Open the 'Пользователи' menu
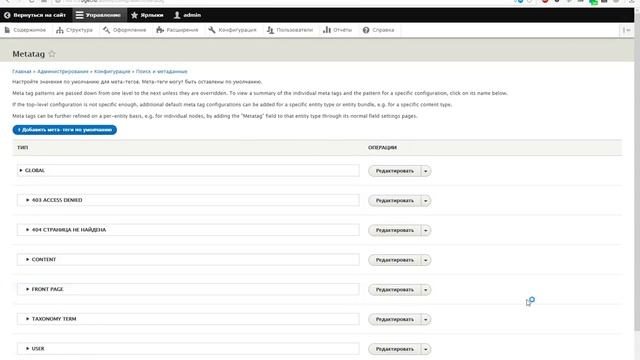 (290, 30)
